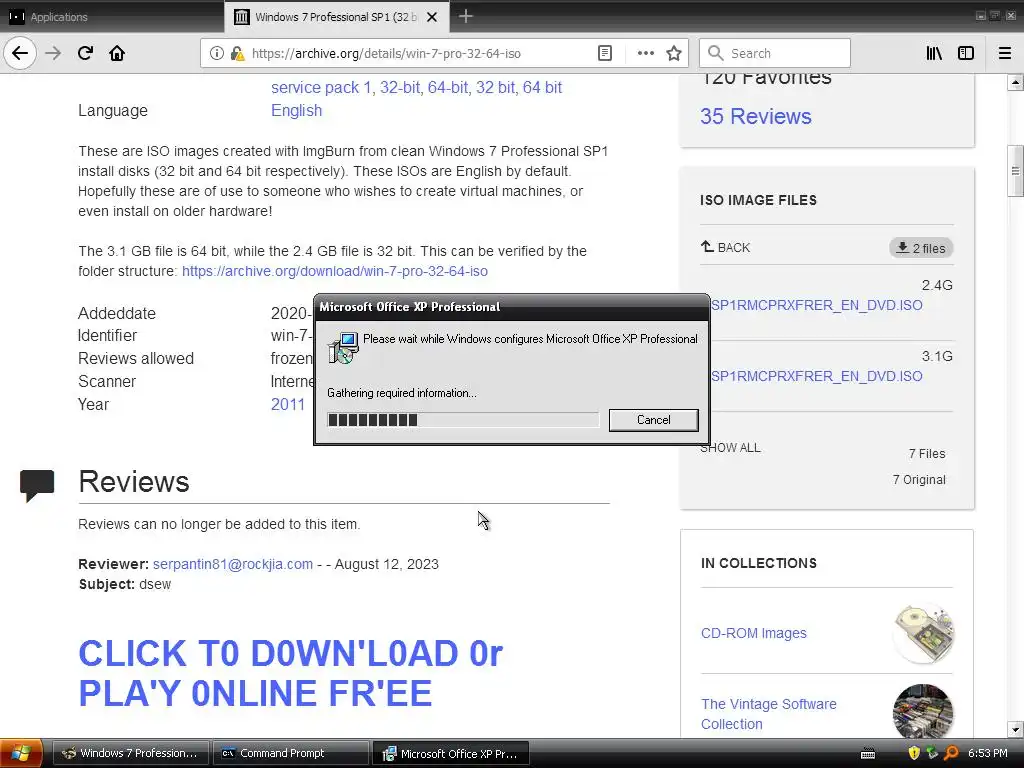
Task: Show the sidebar toggle icon
Action: (x=966, y=53)
